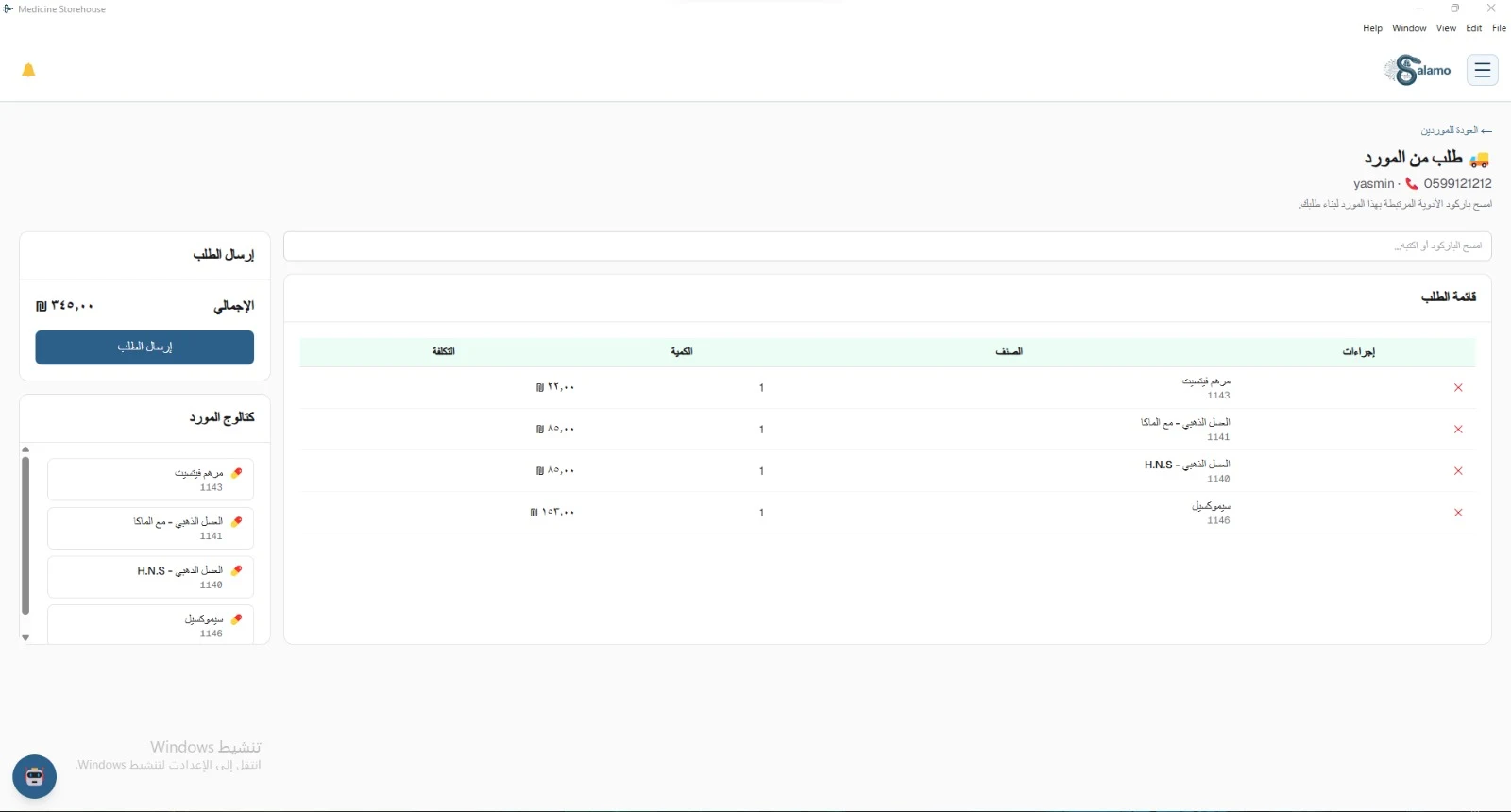Click the قائمة الطلب heading
Image resolution: width=1511 pixels, height=812 pixels.
point(1449,297)
